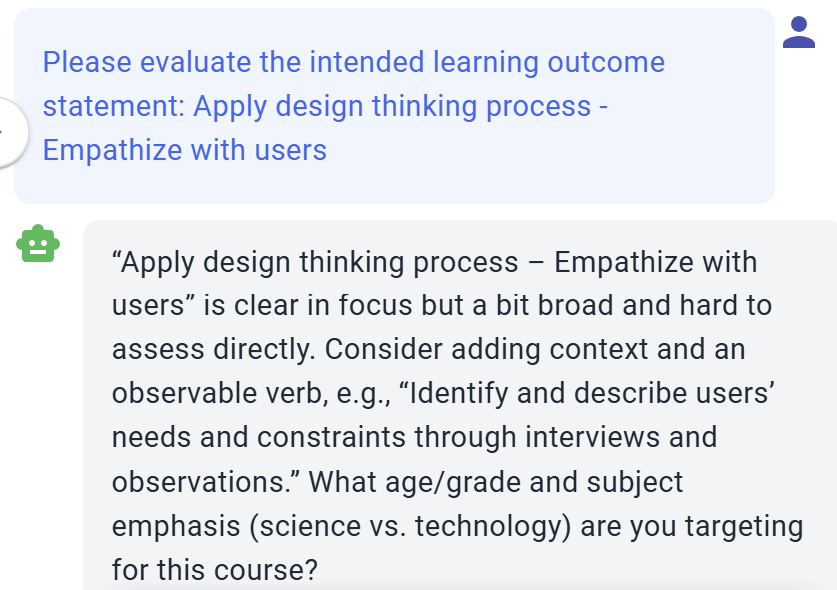
Task: Click the question "What age/grade and subject"
Action: point(495,482)
